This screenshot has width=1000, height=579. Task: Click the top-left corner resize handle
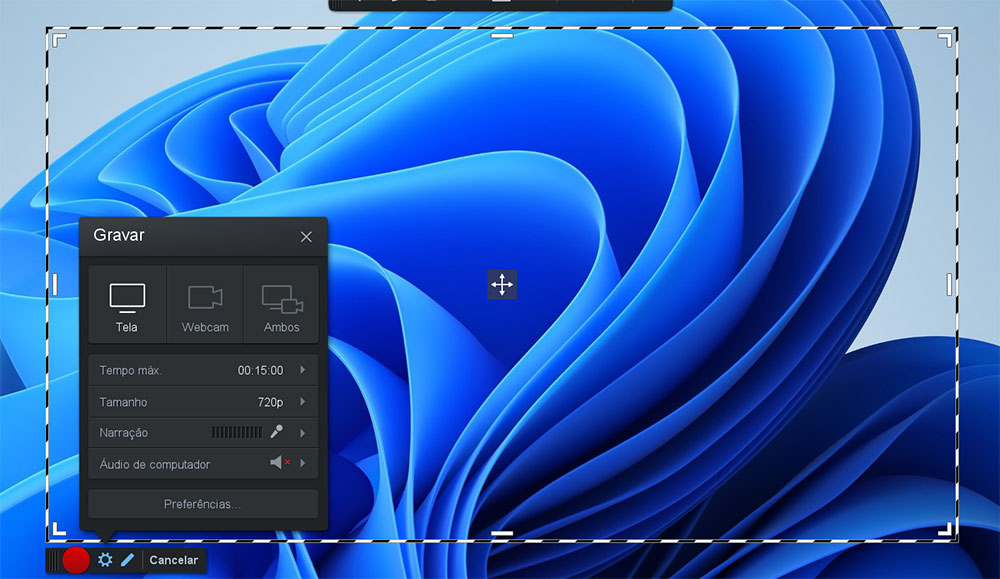(59, 40)
